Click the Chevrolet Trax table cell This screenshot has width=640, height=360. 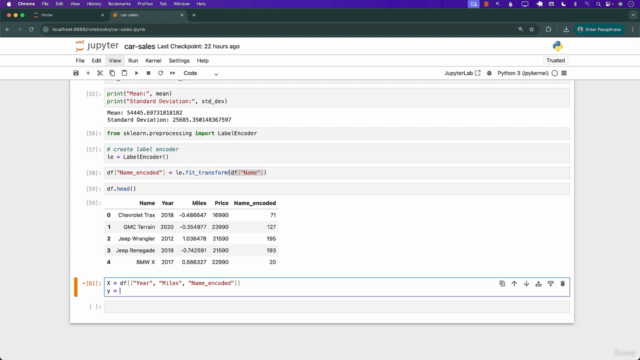pyautogui.click(x=136, y=215)
